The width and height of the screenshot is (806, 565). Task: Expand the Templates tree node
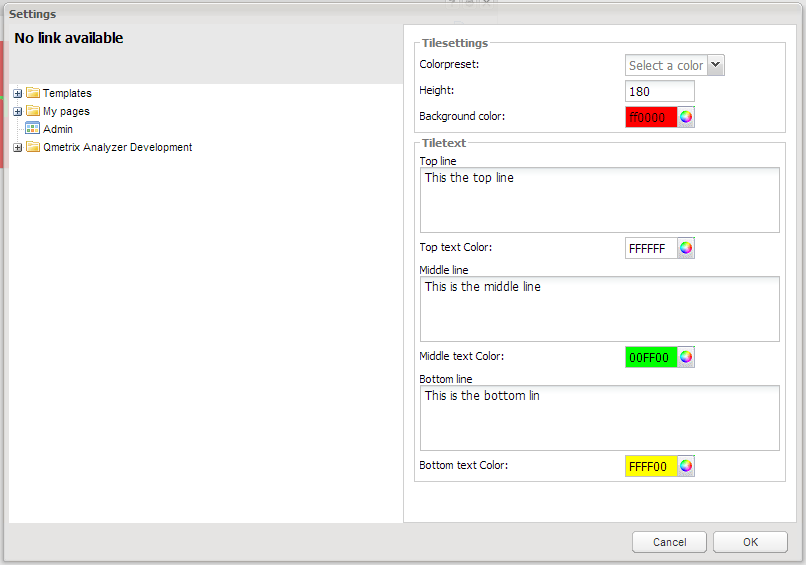coord(17,94)
